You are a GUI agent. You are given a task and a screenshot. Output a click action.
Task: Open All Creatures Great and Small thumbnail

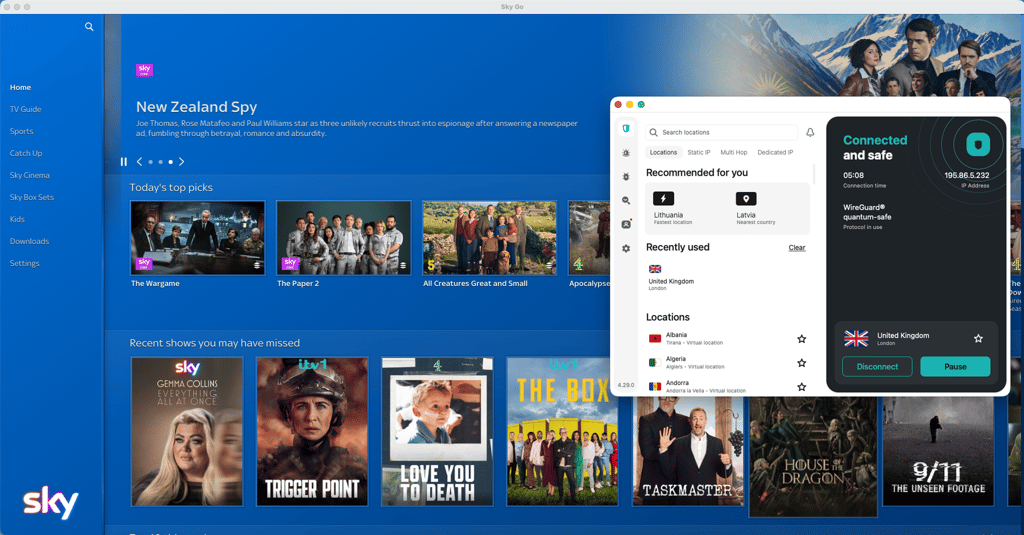pos(490,237)
